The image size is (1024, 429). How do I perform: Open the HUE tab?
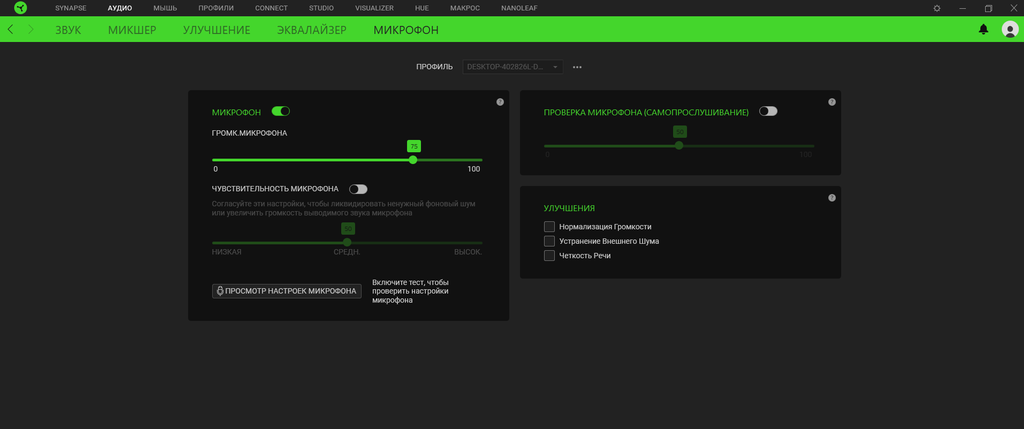[x=422, y=8]
